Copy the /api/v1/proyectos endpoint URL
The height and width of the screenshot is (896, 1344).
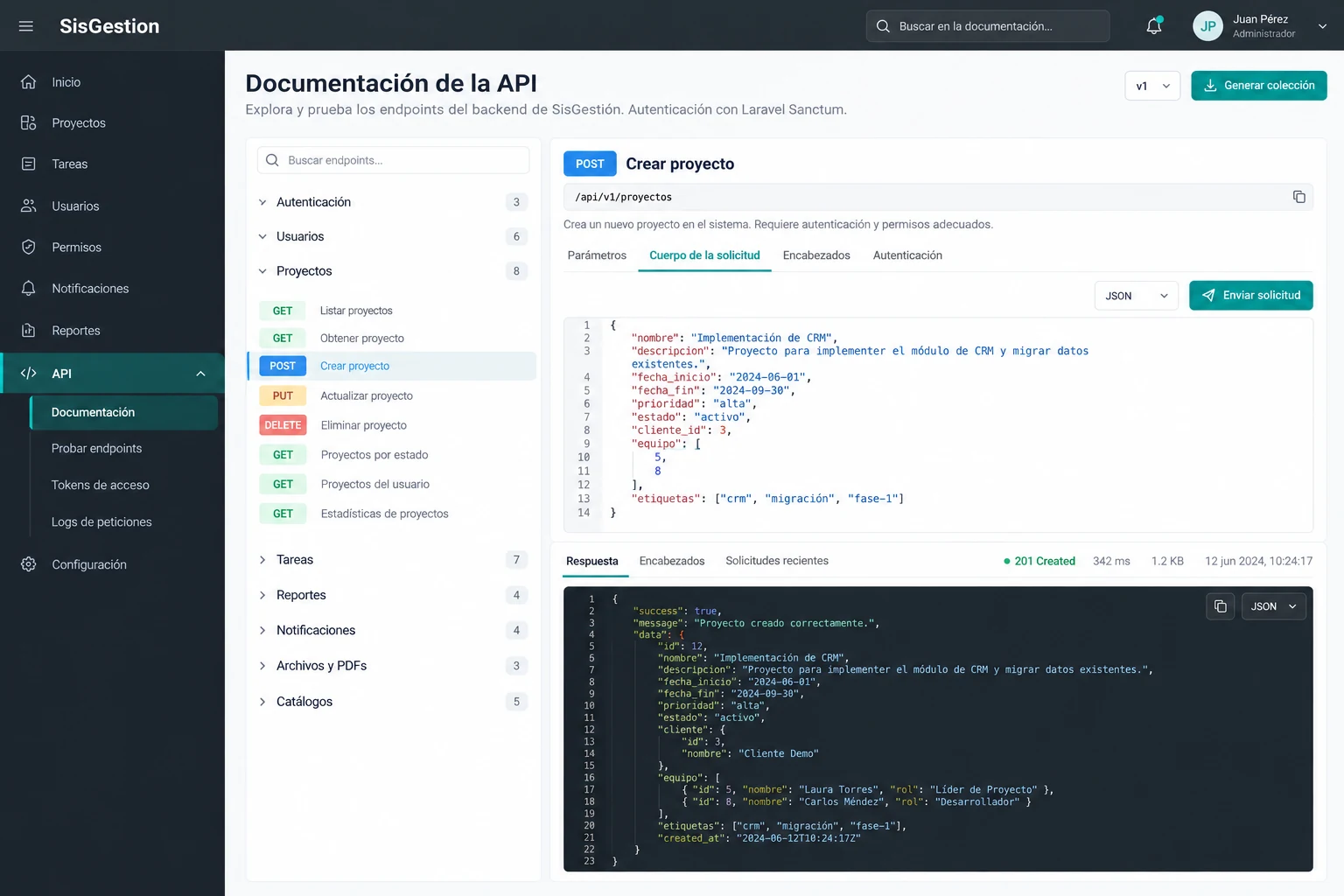(1299, 197)
